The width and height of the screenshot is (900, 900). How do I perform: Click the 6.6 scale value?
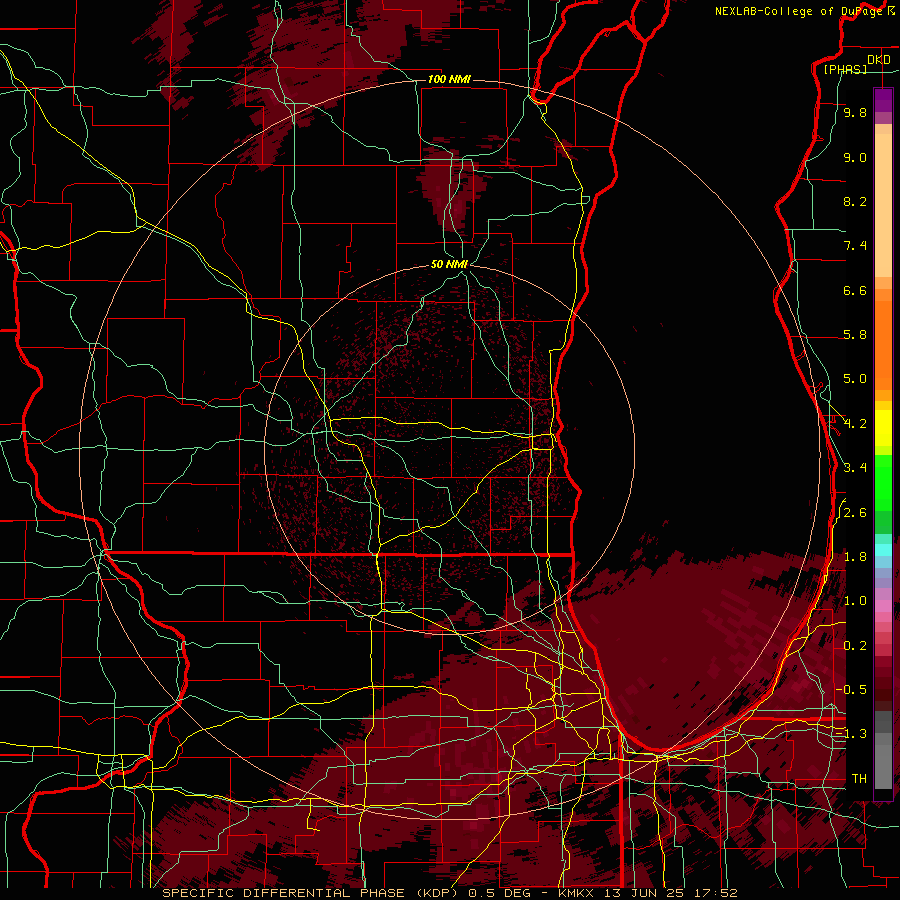(x=855, y=291)
